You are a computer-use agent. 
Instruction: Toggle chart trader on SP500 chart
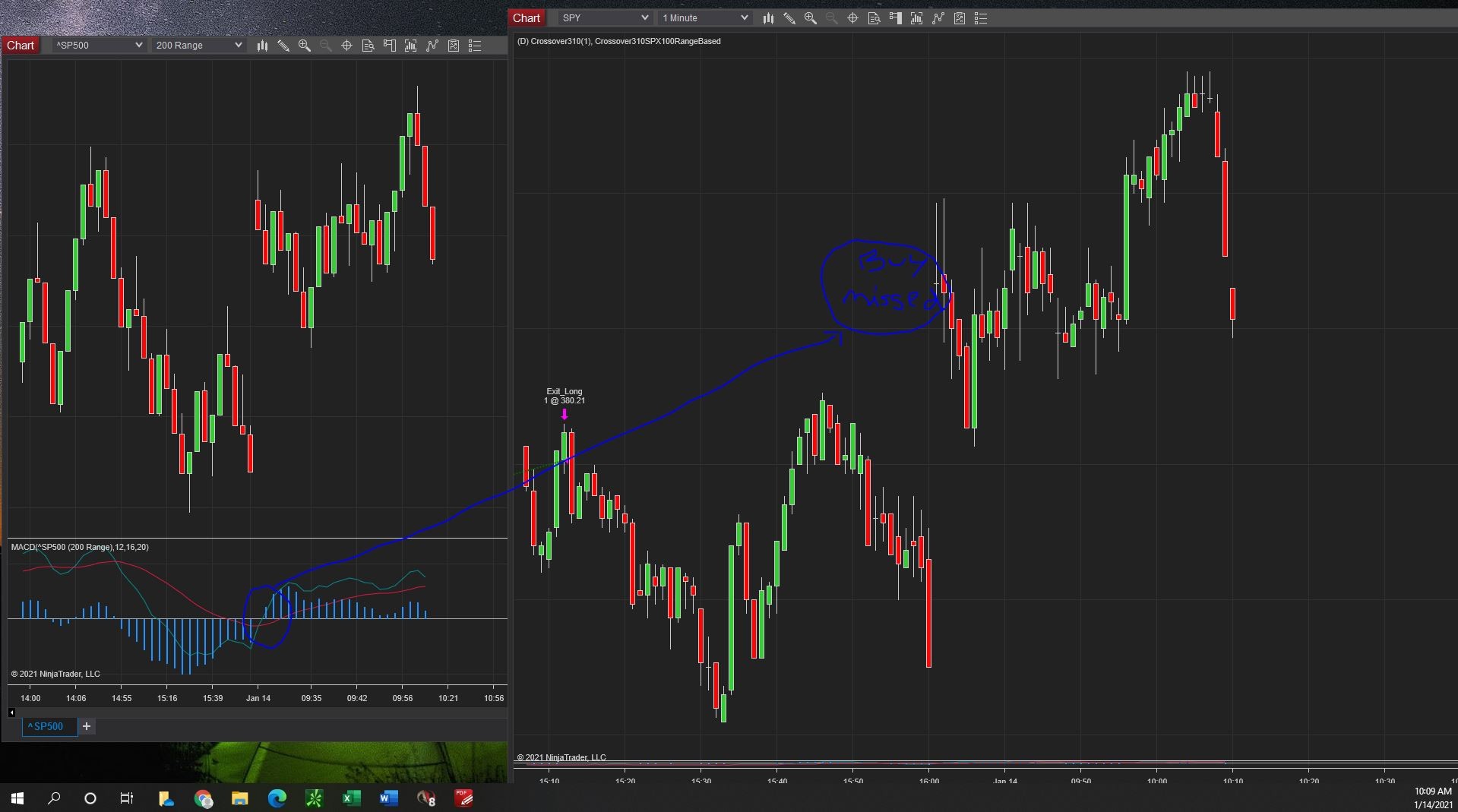(389, 46)
